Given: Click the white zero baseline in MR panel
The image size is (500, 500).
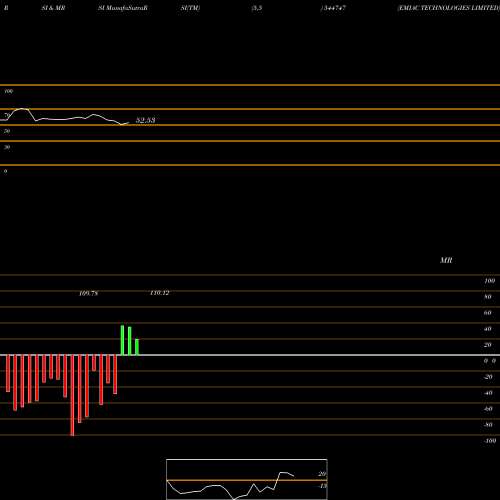Looking at the screenshot, I should coord(250,355).
